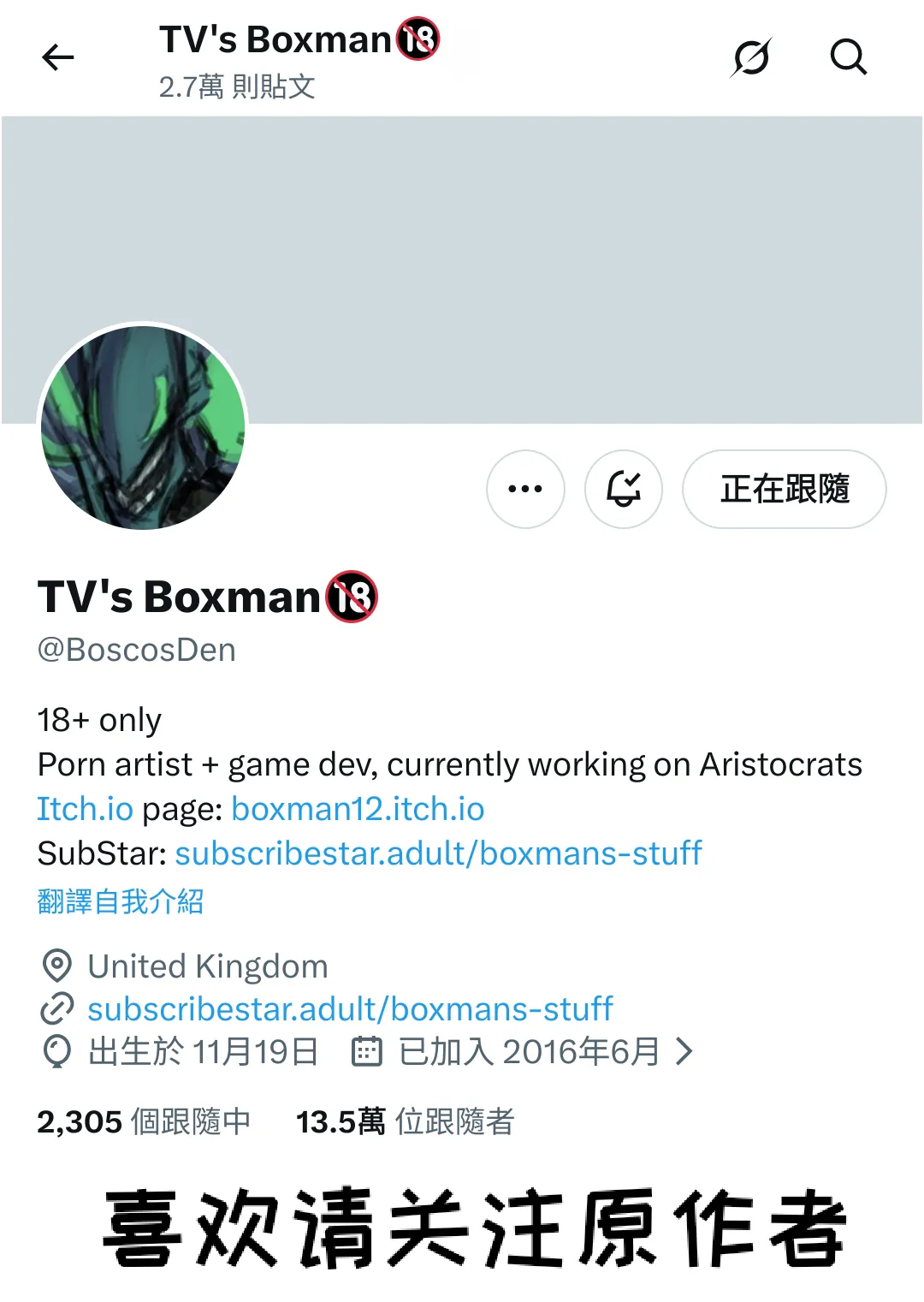Open the SubscribeStar link in the bio text
Viewport: 924px width, 1302px height.
(438, 853)
